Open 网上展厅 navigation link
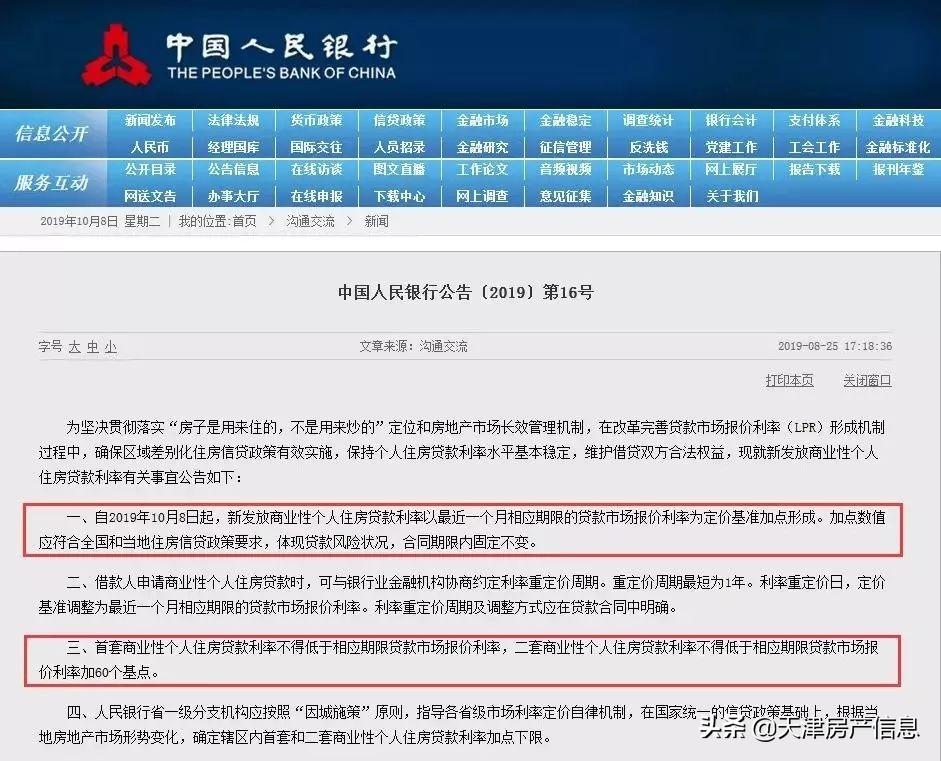 coord(731,170)
